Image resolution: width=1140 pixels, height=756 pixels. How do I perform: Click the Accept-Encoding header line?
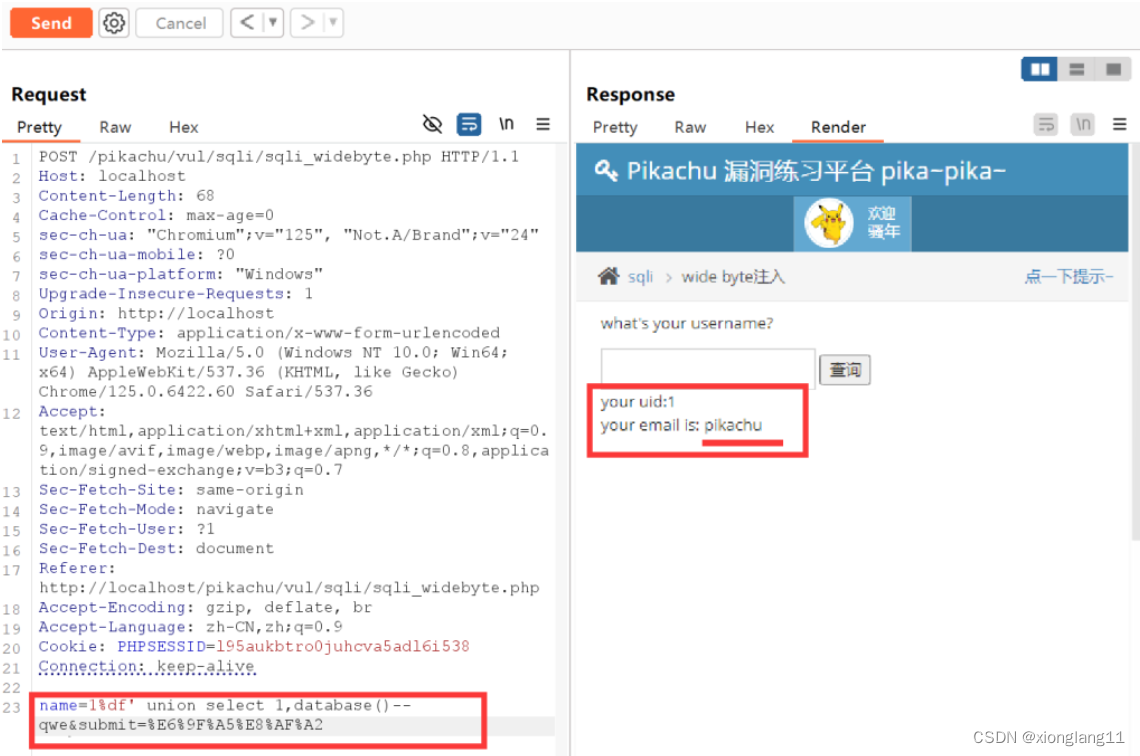point(205,607)
